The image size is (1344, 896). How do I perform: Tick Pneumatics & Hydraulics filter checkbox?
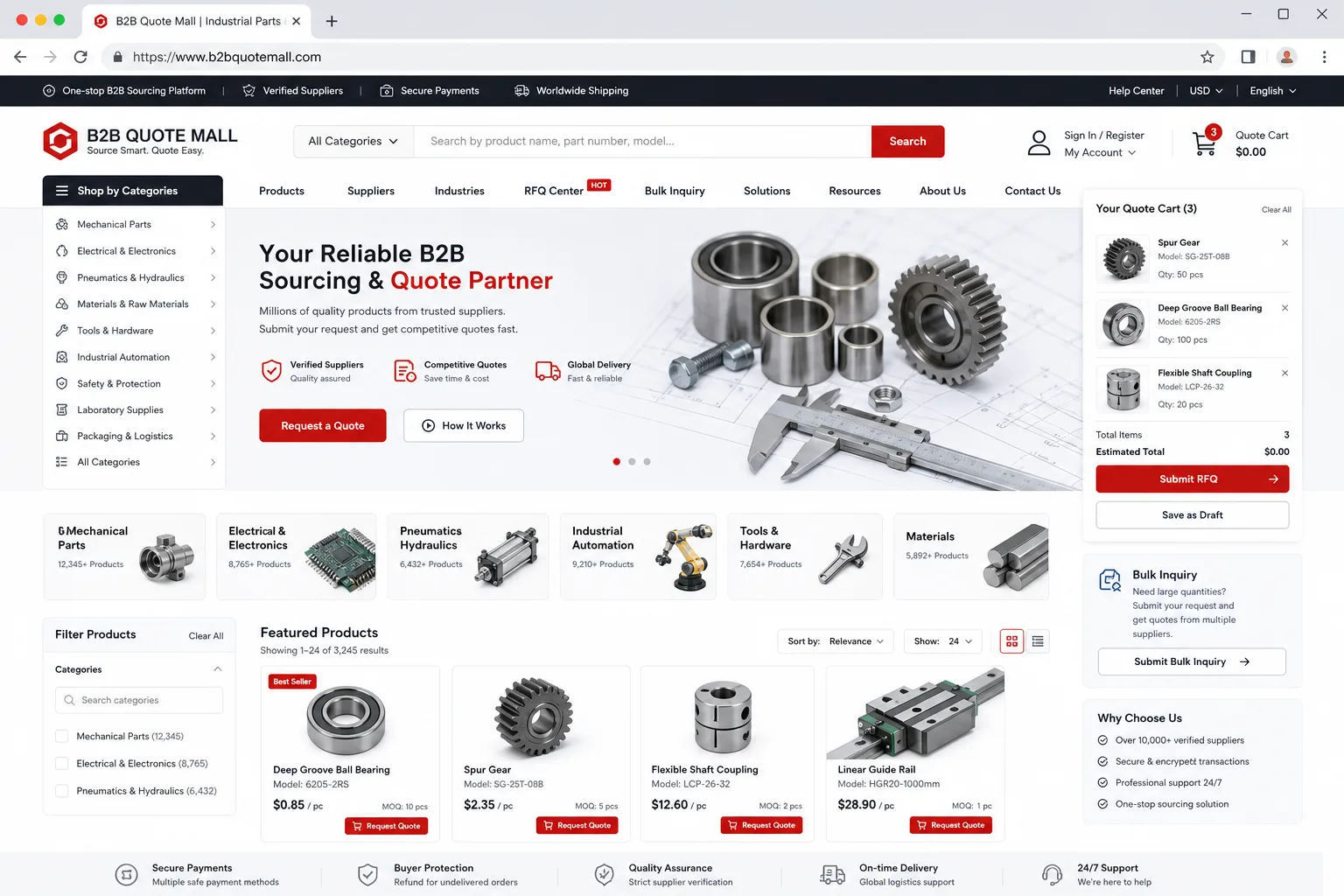pyautogui.click(x=62, y=790)
